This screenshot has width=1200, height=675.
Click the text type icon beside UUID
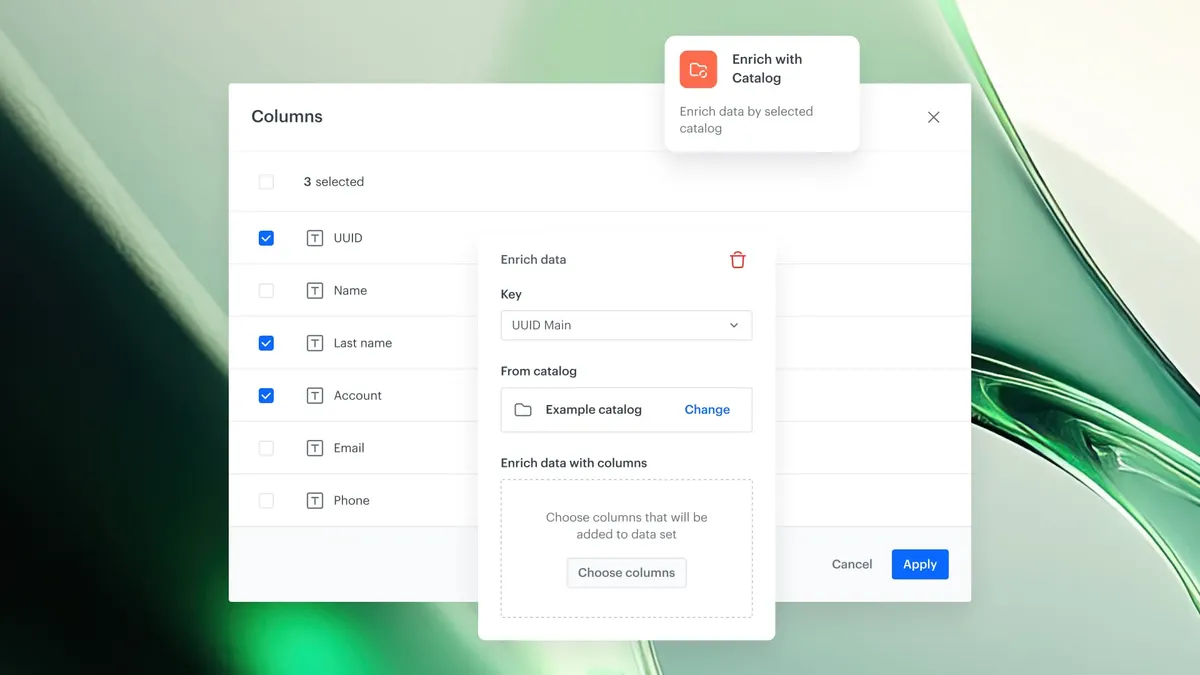coord(313,237)
